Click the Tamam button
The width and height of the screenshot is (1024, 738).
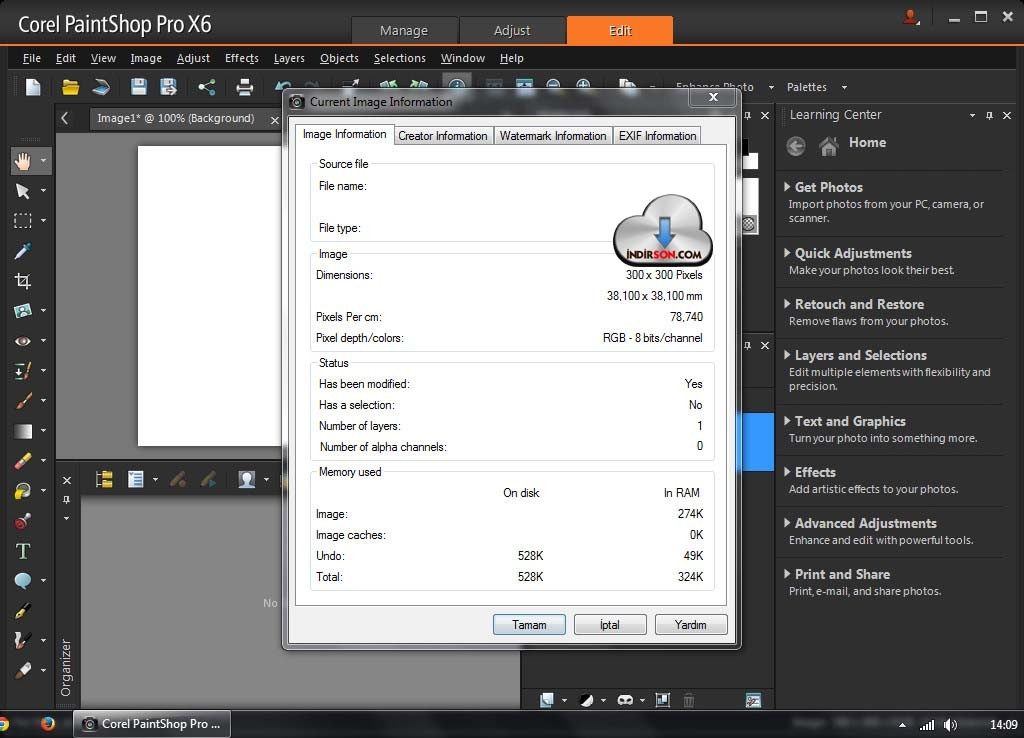[x=529, y=625]
